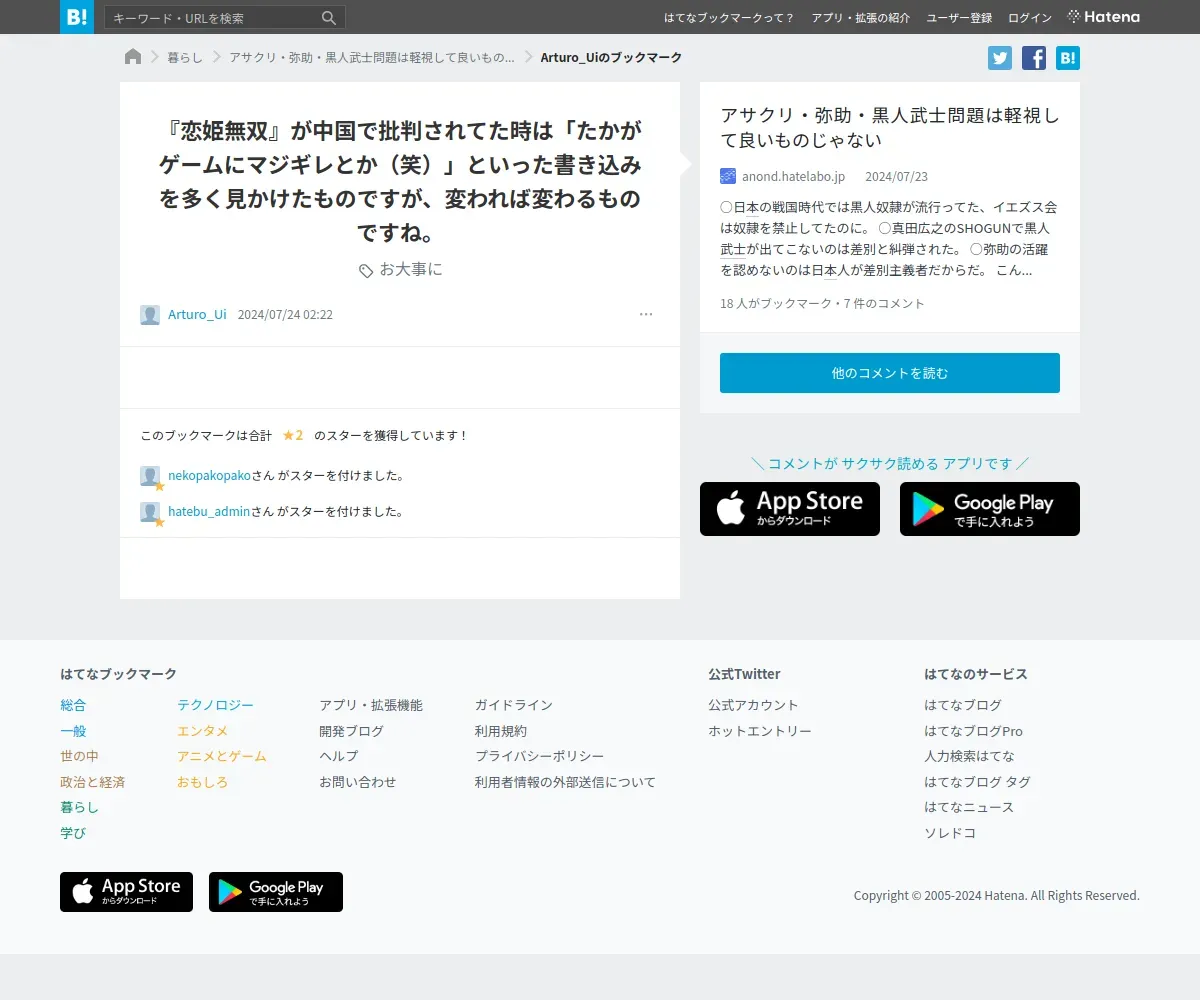Image resolution: width=1200 pixels, height=1000 pixels.
Task: Click the yellow star count ★2
Action: 293,436
